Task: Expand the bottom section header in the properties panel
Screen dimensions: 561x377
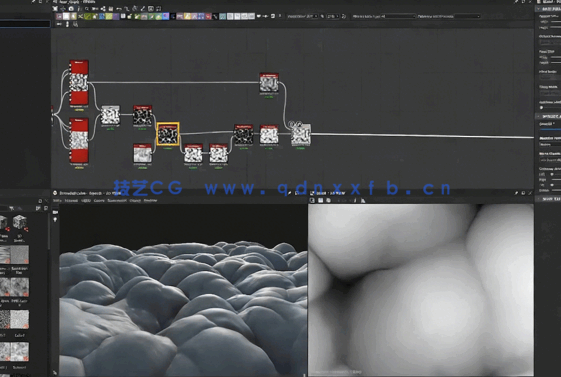Action: tap(548, 199)
